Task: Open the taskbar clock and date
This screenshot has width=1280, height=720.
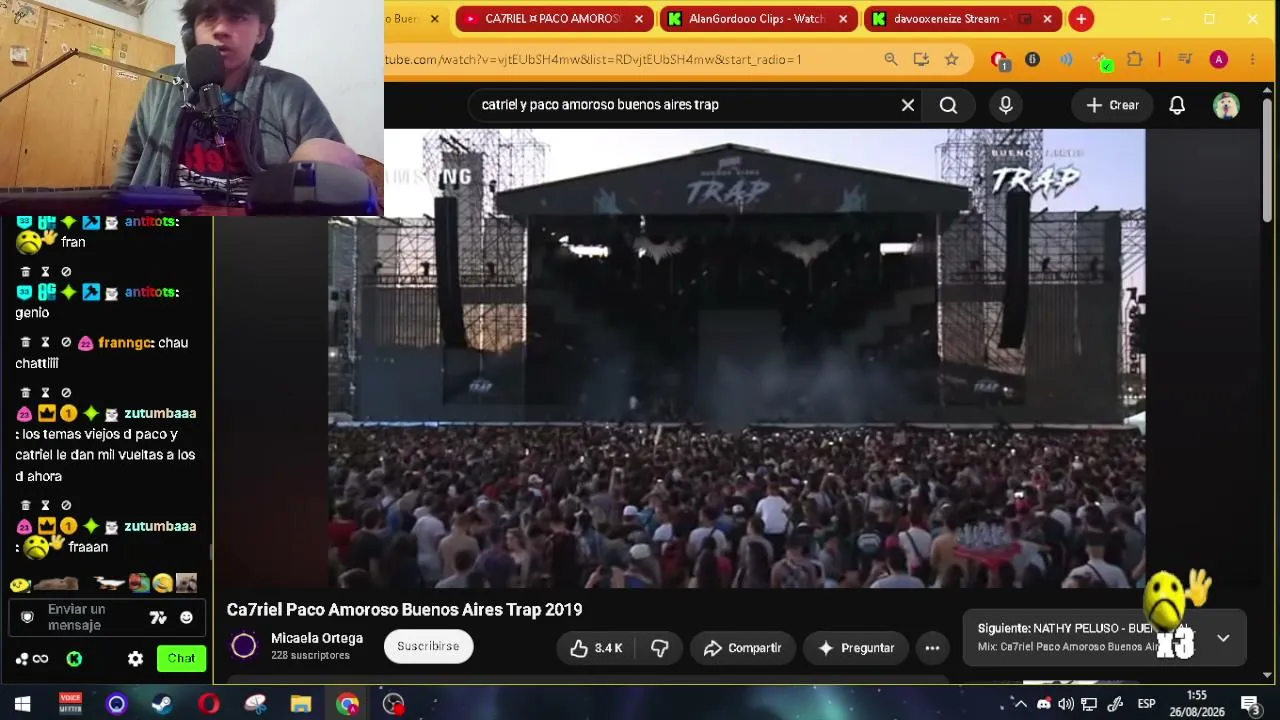Action: (1196, 704)
